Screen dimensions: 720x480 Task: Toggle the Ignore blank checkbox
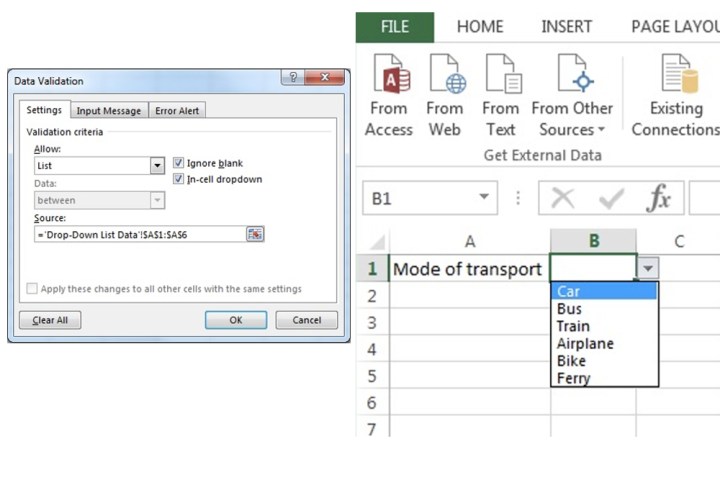[179, 163]
